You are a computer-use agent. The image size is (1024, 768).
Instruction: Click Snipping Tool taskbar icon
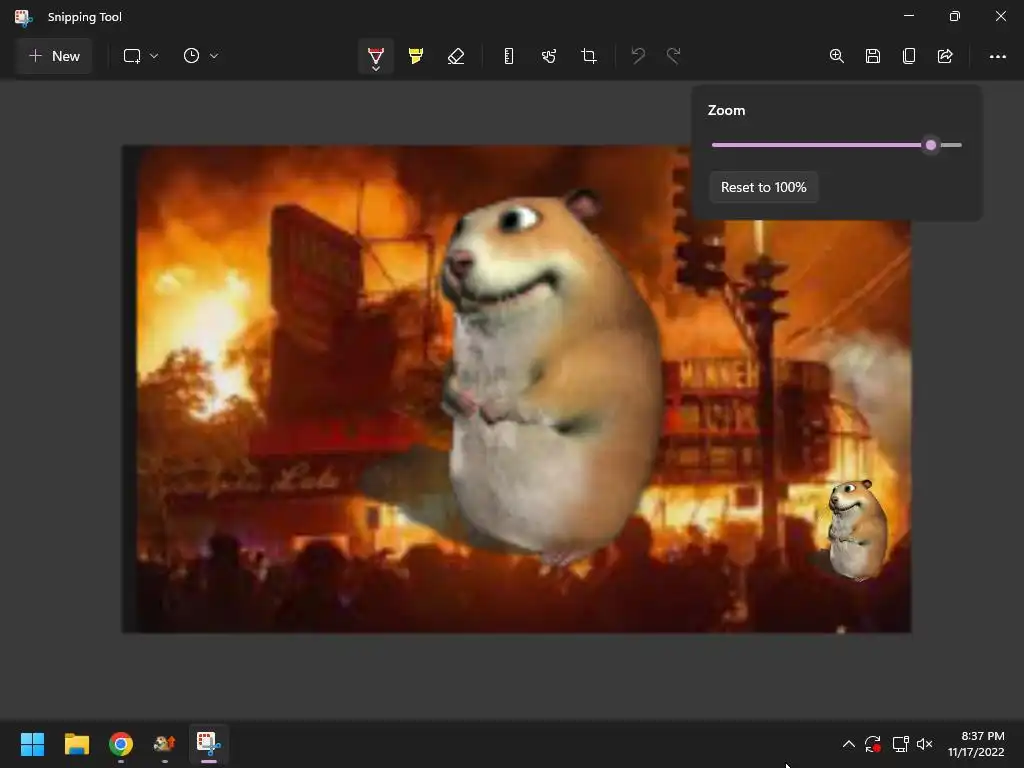(x=209, y=744)
